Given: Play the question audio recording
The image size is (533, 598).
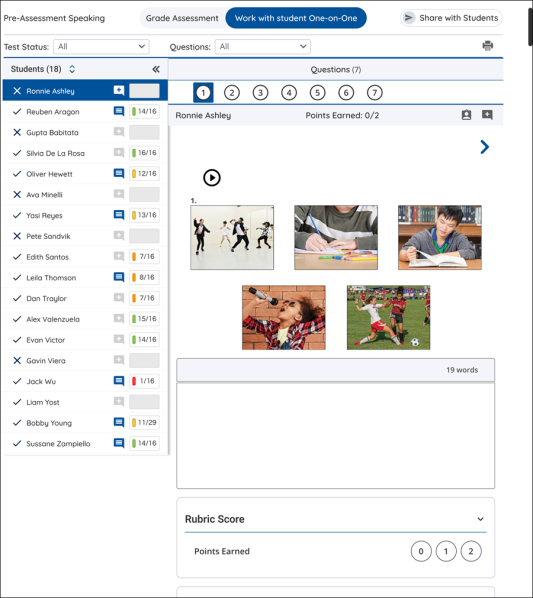Looking at the screenshot, I should pyautogui.click(x=212, y=178).
